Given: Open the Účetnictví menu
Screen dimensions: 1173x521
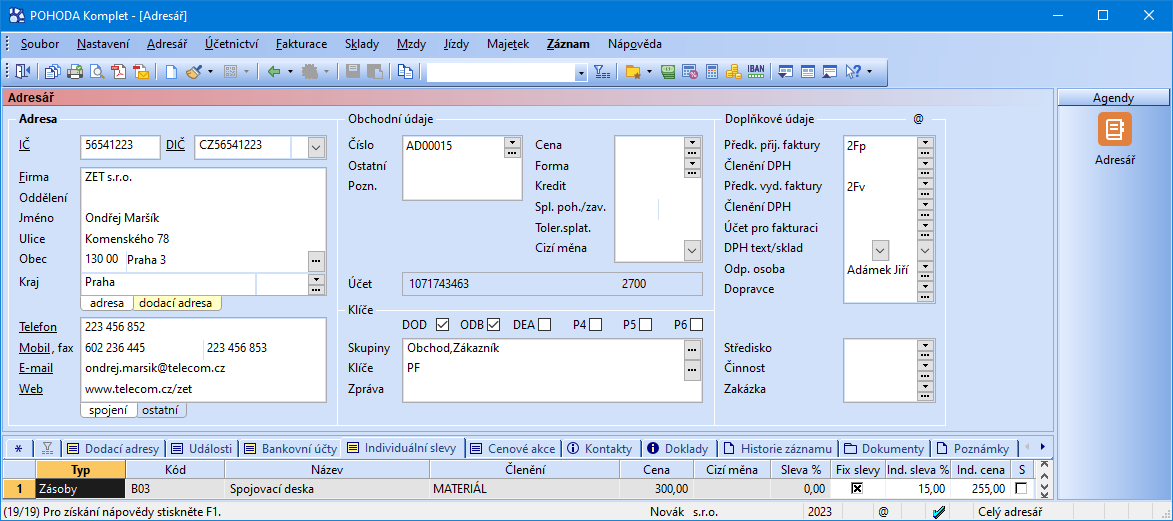Looking at the screenshot, I should (x=231, y=43).
